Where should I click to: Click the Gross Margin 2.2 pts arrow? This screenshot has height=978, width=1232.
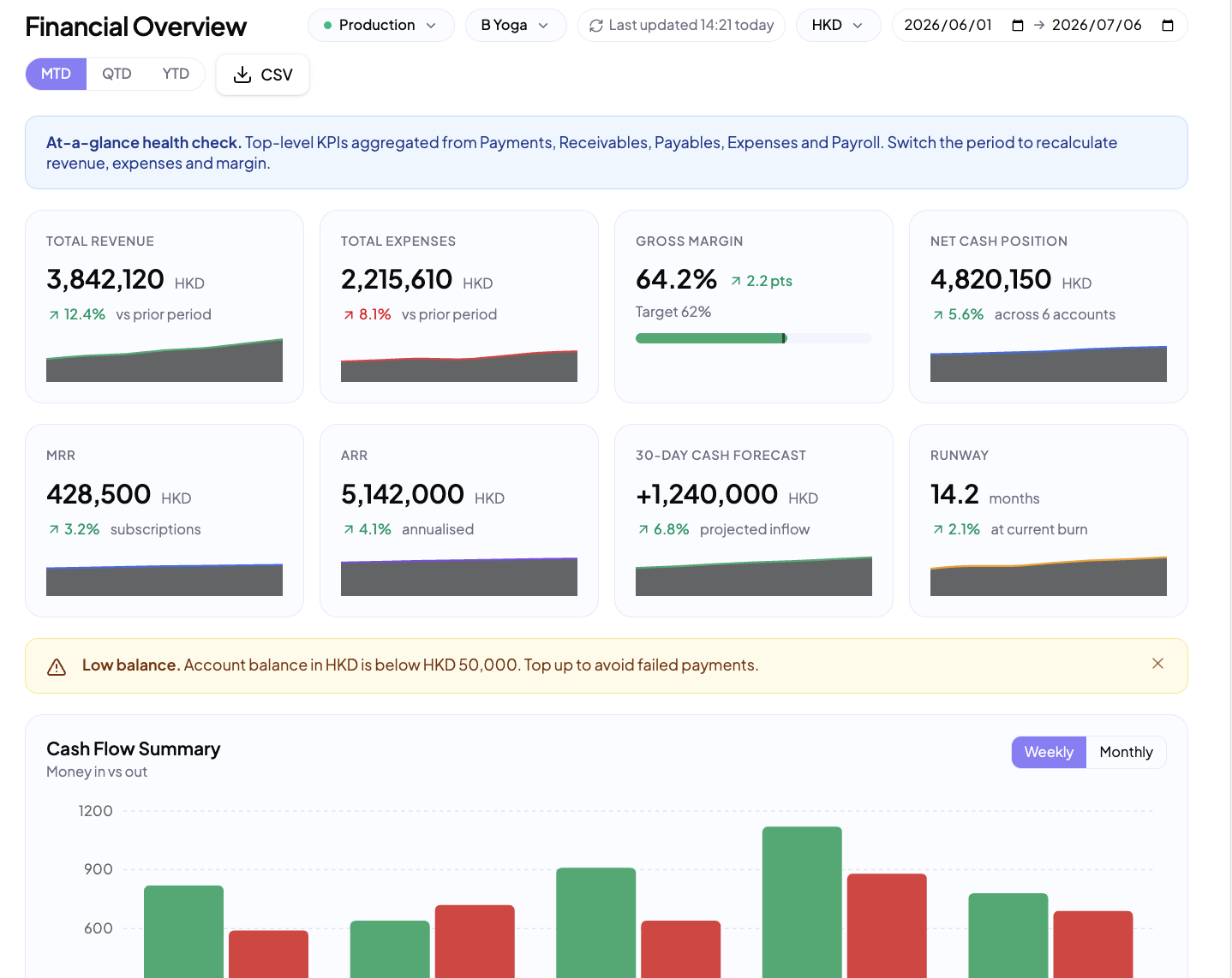pyautogui.click(x=736, y=281)
